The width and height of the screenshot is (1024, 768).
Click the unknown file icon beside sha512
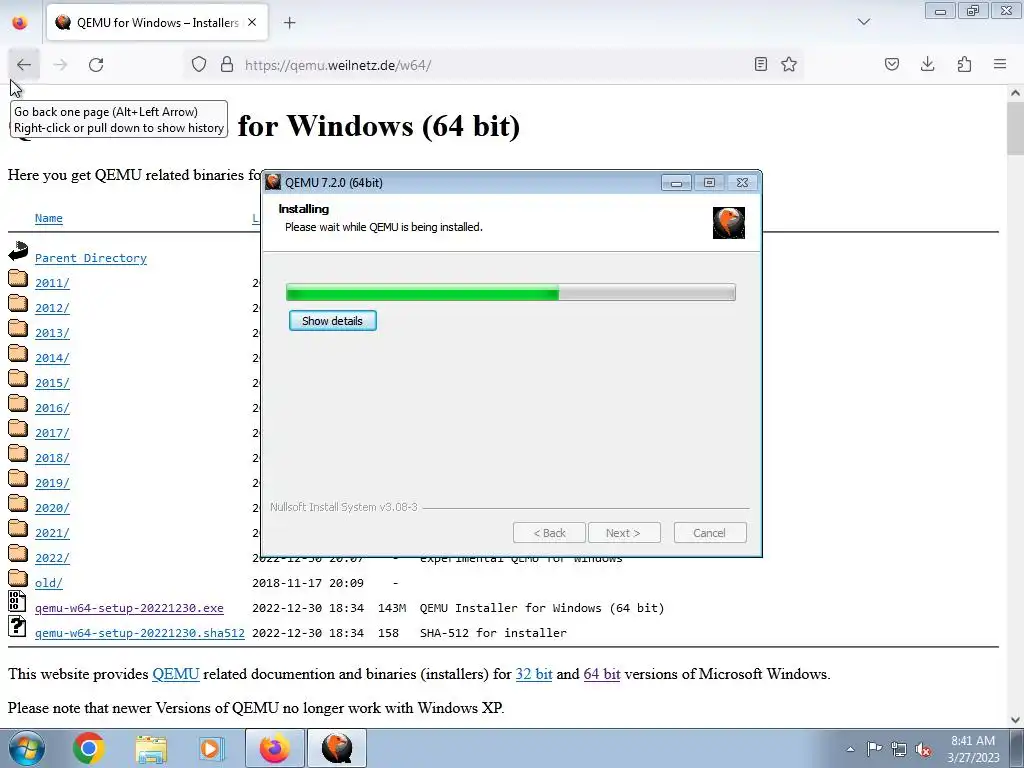pyautogui.click(x=17, y=626)
